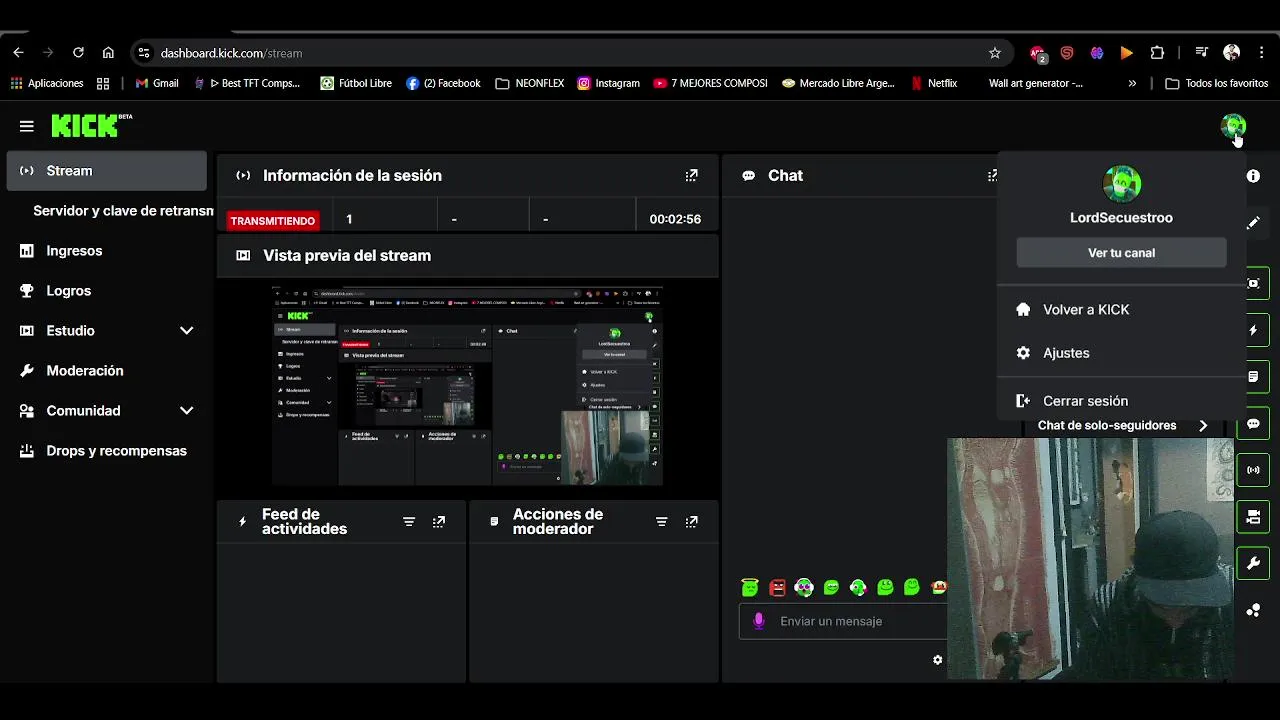
Task: Toggle the chat bubble panel button
Action: pyautogui.click(x=1253, y=423)
